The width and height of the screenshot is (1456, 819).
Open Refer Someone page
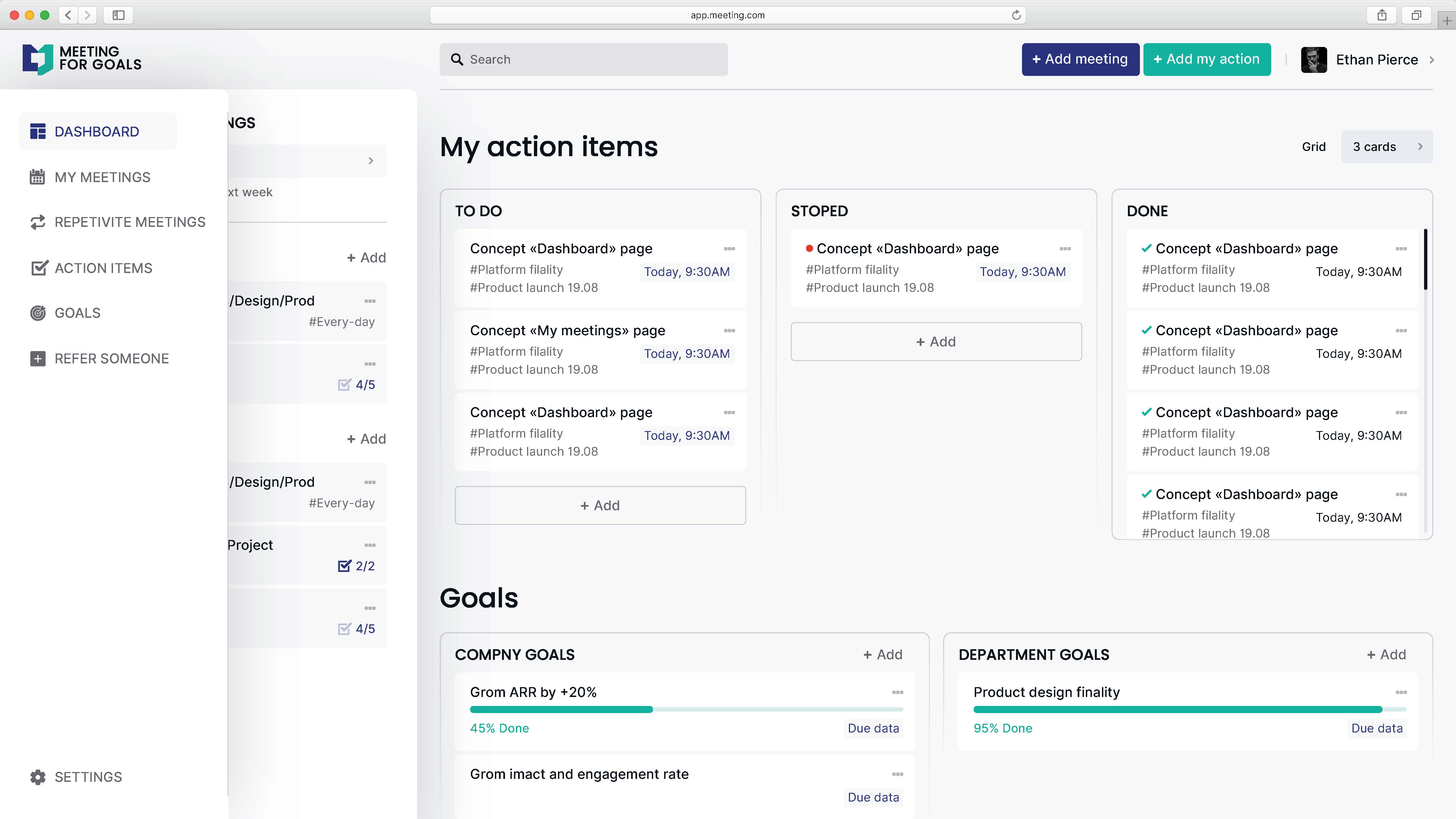99,358
